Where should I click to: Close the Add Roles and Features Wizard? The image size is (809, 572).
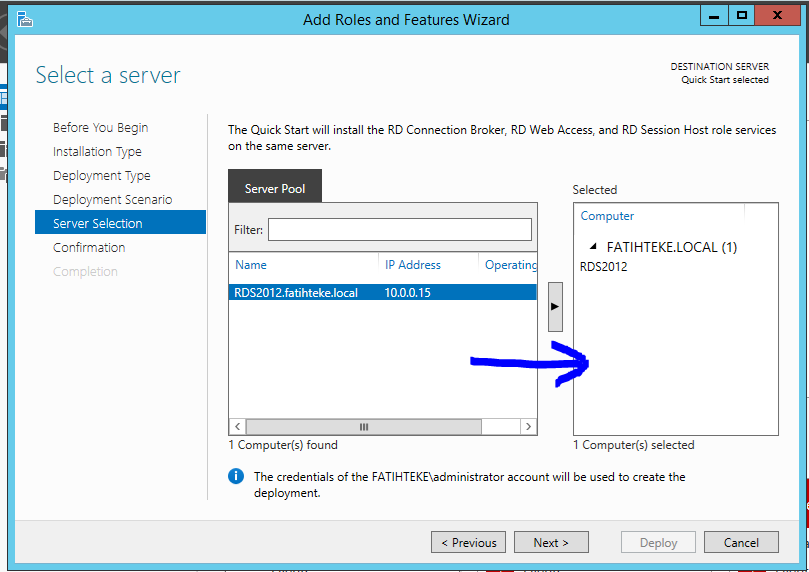click(777, 15)
